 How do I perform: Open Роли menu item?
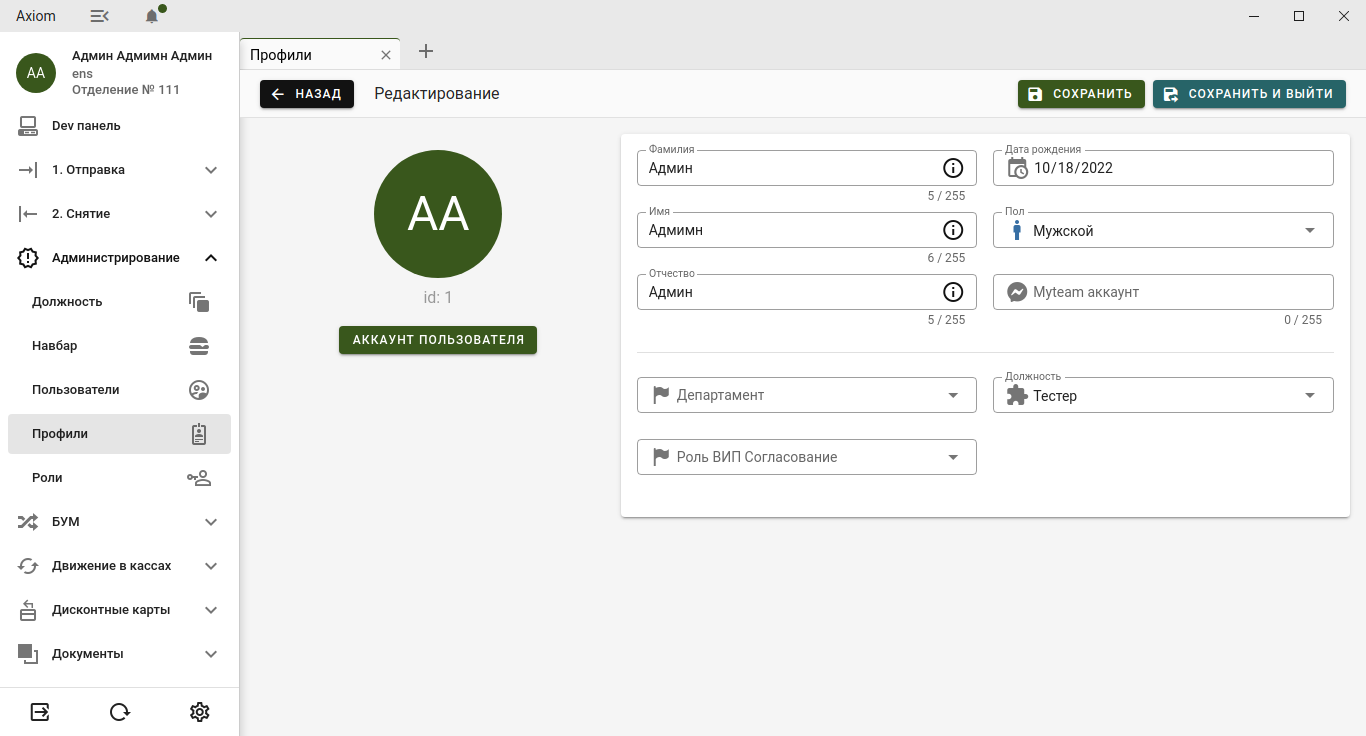(119, 478)
